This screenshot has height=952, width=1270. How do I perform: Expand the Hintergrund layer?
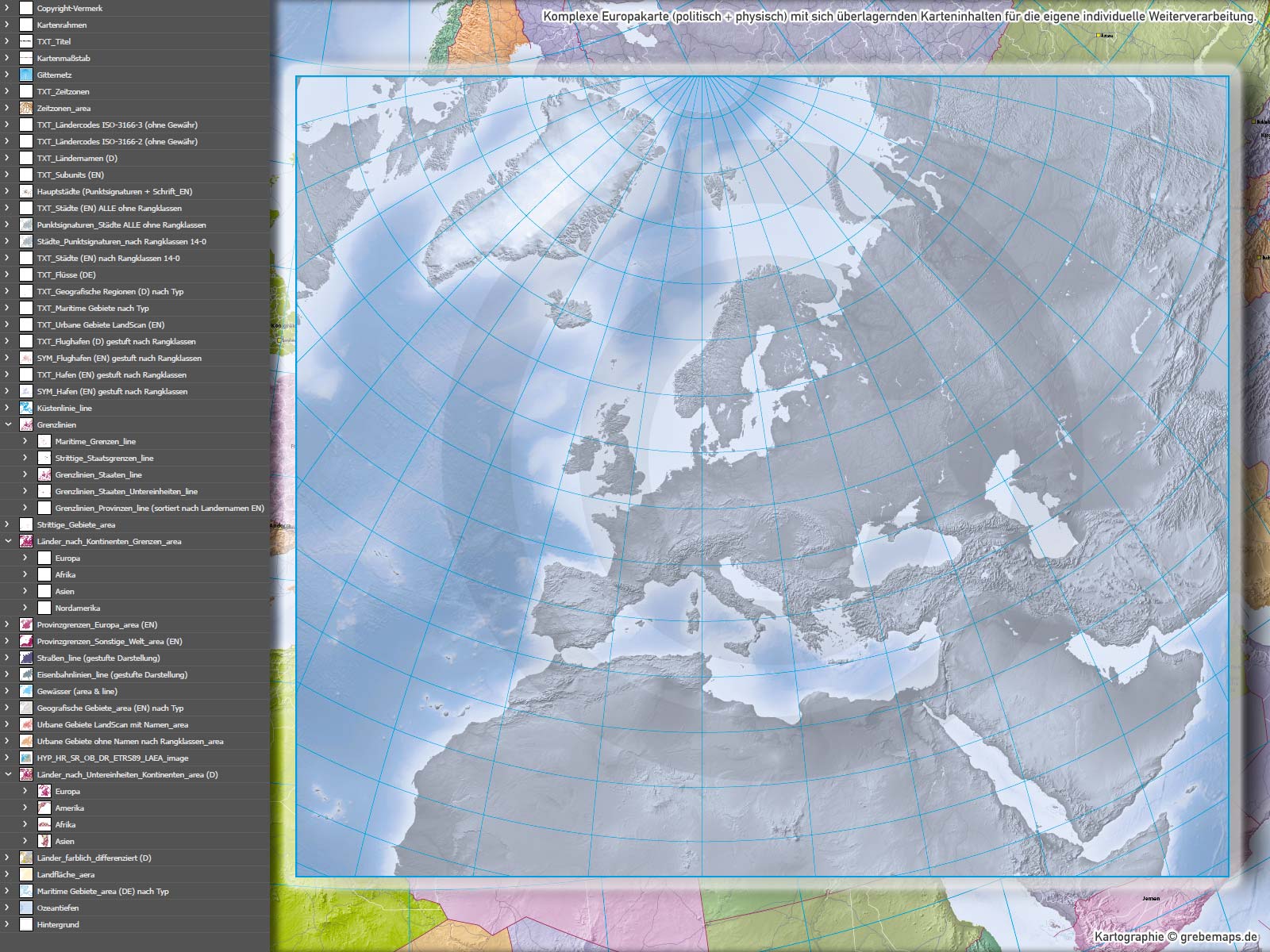[8, 924]
